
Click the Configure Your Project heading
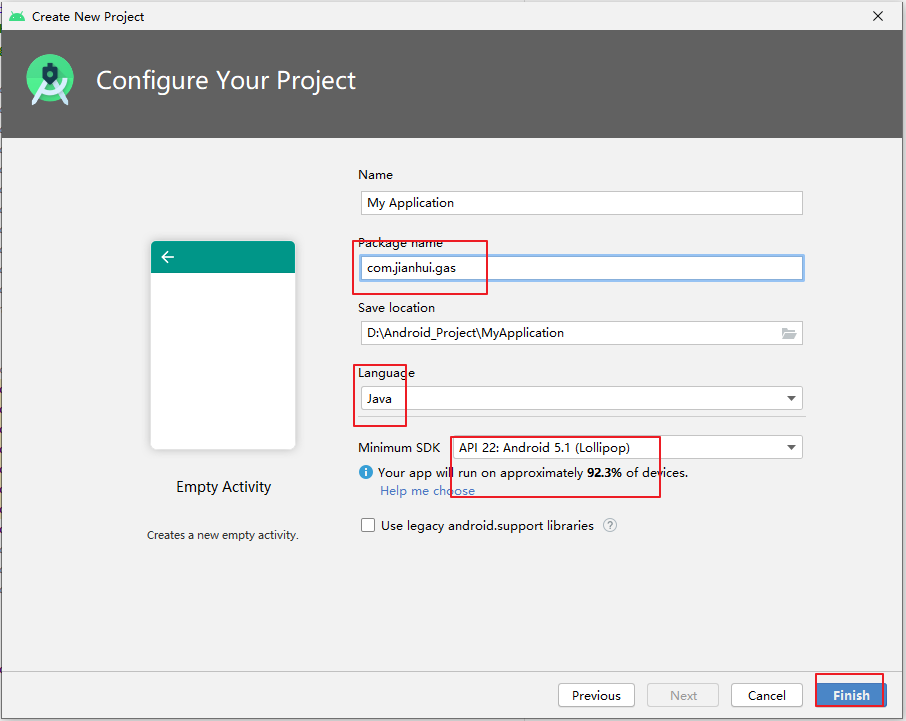[x=226, y=80]
